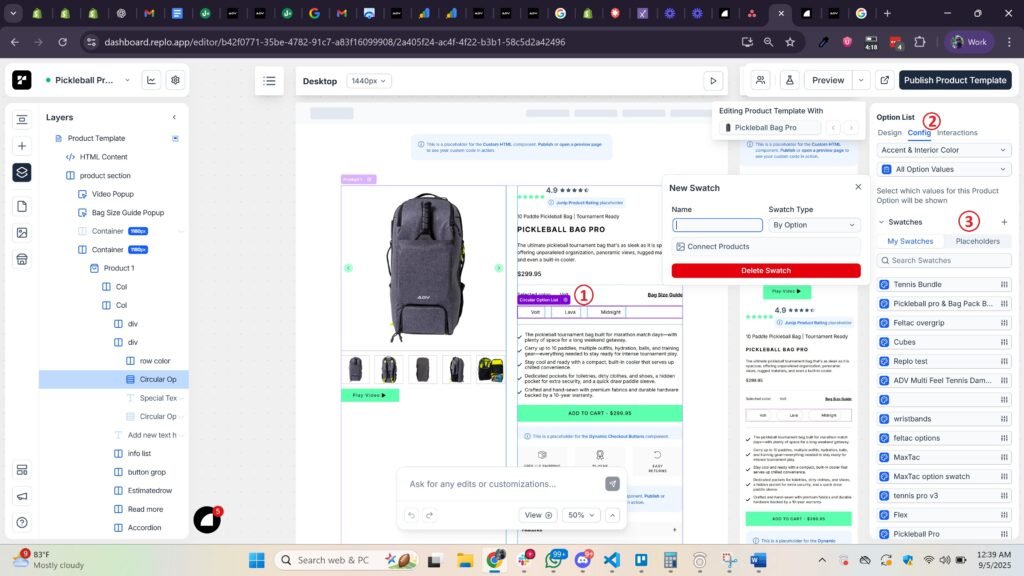Click the add element plus icon in sidebar
Image resolution: width=1024 pixels, height=576 pixels.
coord(22,146)
